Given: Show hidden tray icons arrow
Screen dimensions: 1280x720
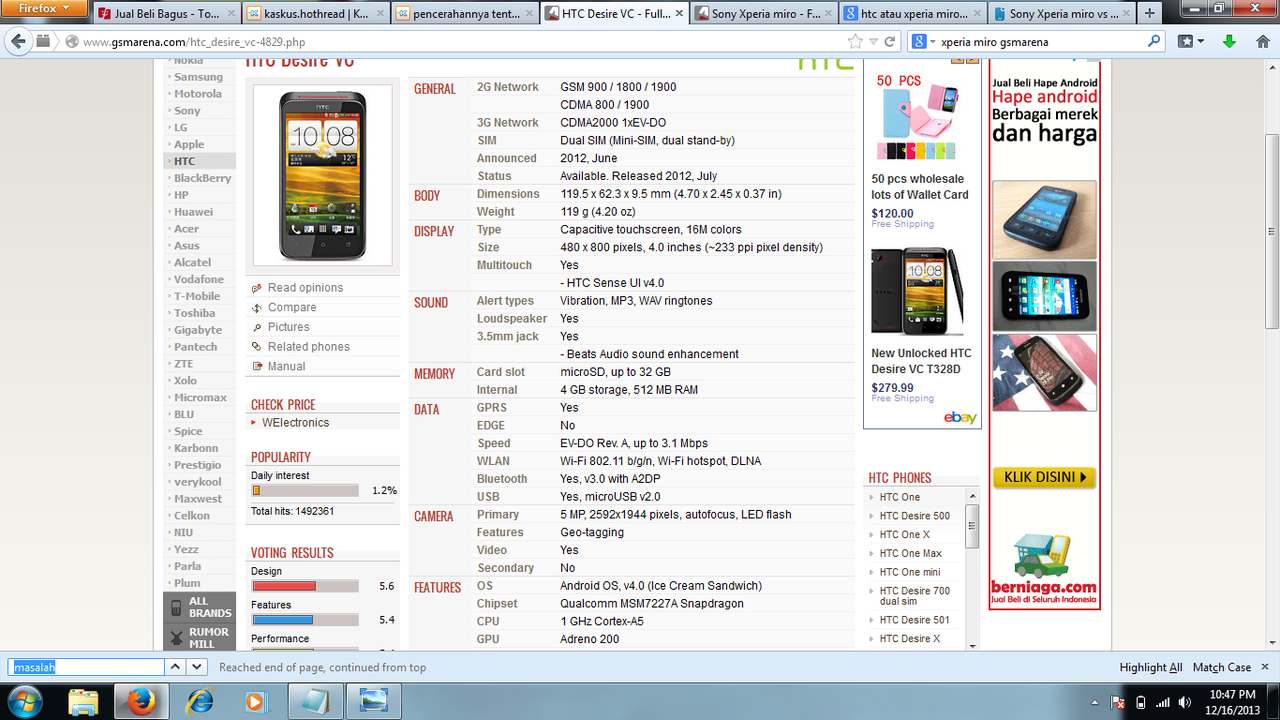Looking at the screenshot, I should [x=1097, y=702].
